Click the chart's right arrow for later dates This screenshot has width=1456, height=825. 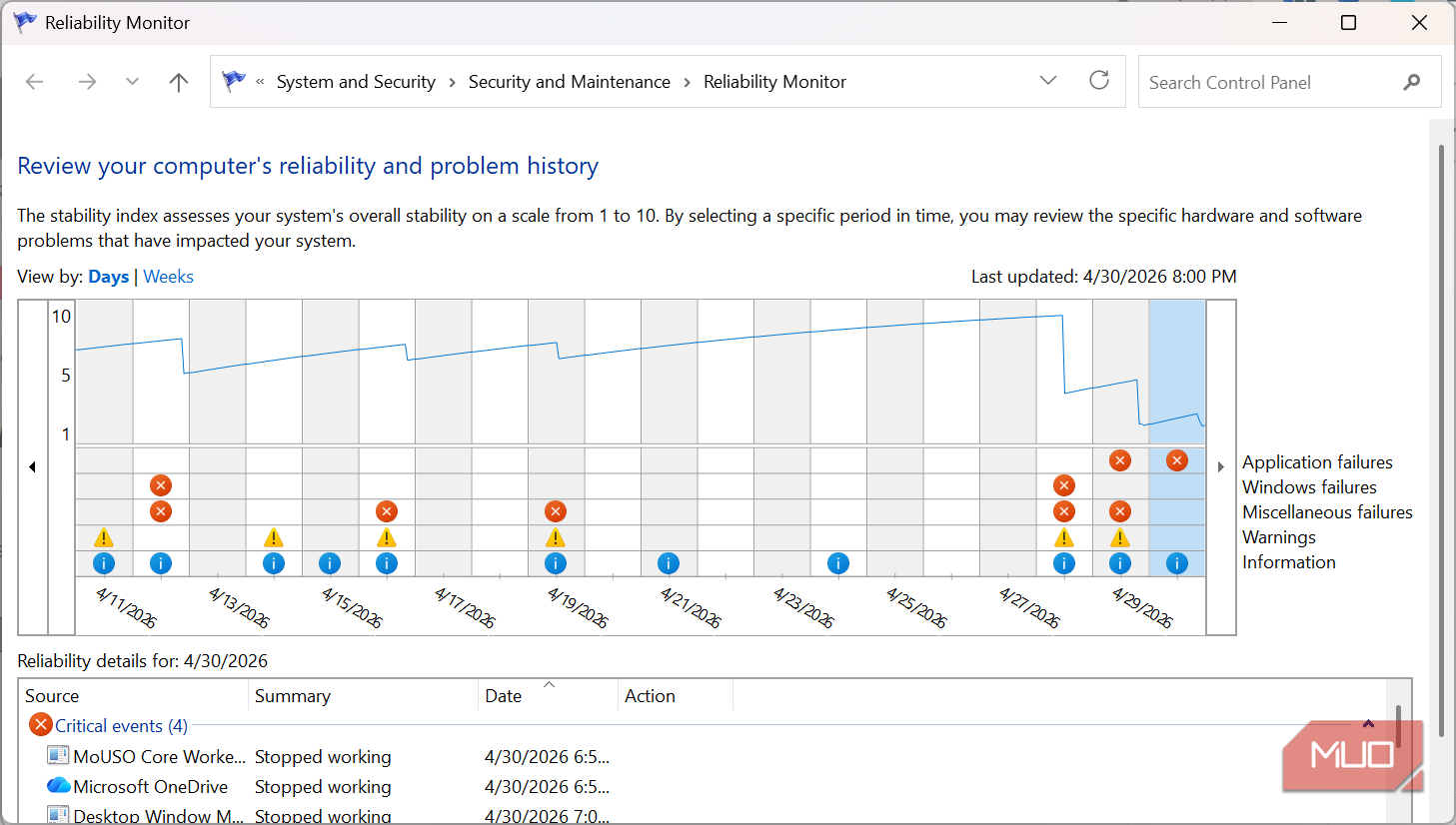[1221, 466]
